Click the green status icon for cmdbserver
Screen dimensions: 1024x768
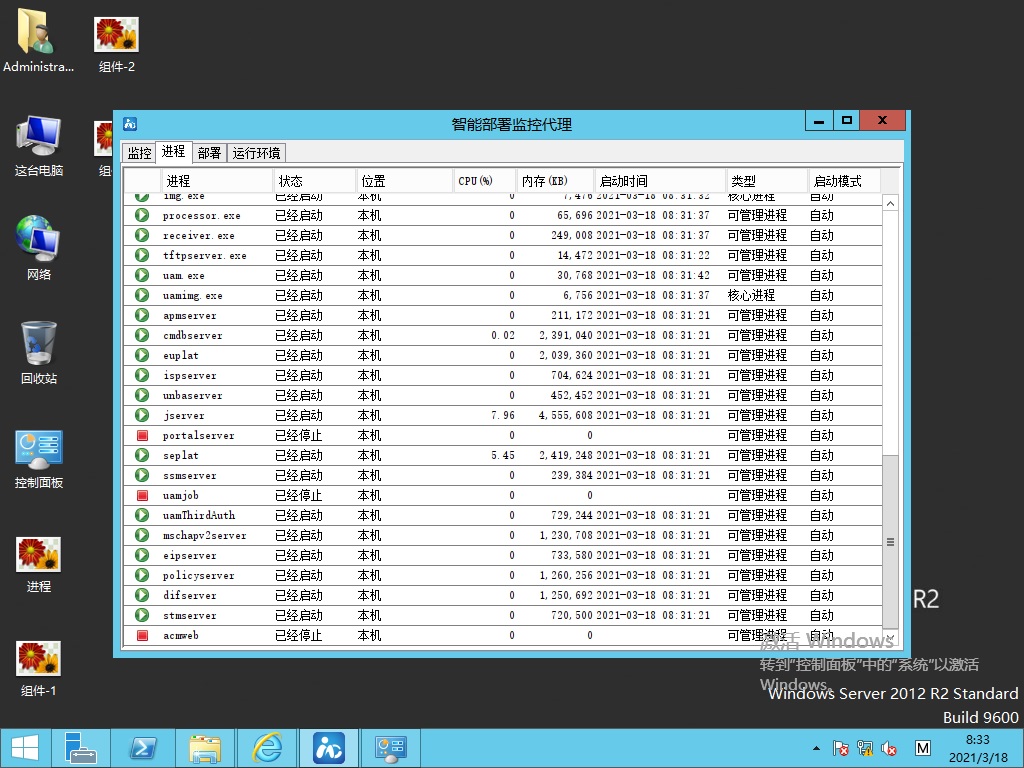(142, 335)
